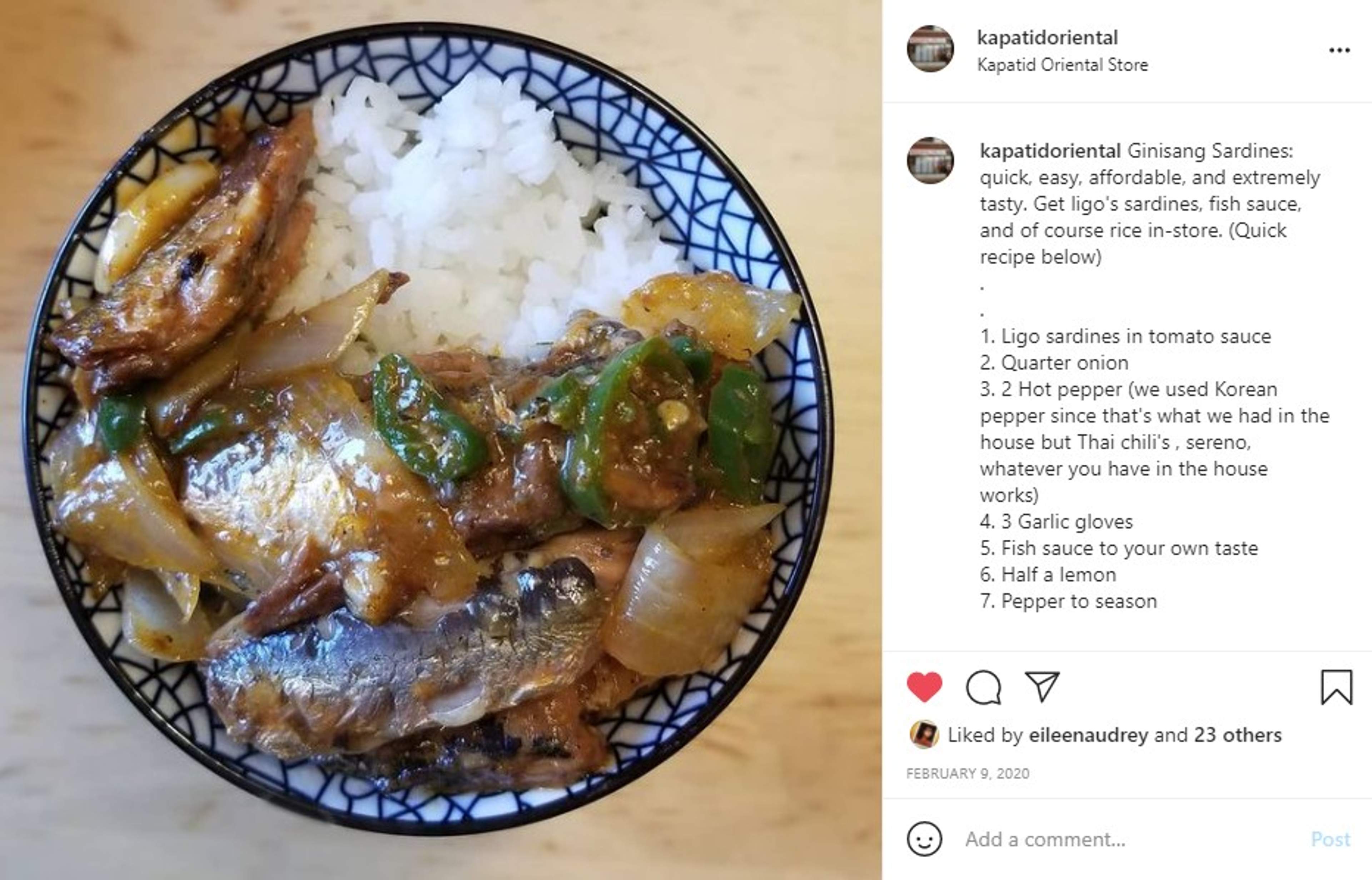Image resolution: width=1372 pixels, height=880 pixels.
Task: Click header profile avatar of kapatidoriental
Action: pos(930,49)
